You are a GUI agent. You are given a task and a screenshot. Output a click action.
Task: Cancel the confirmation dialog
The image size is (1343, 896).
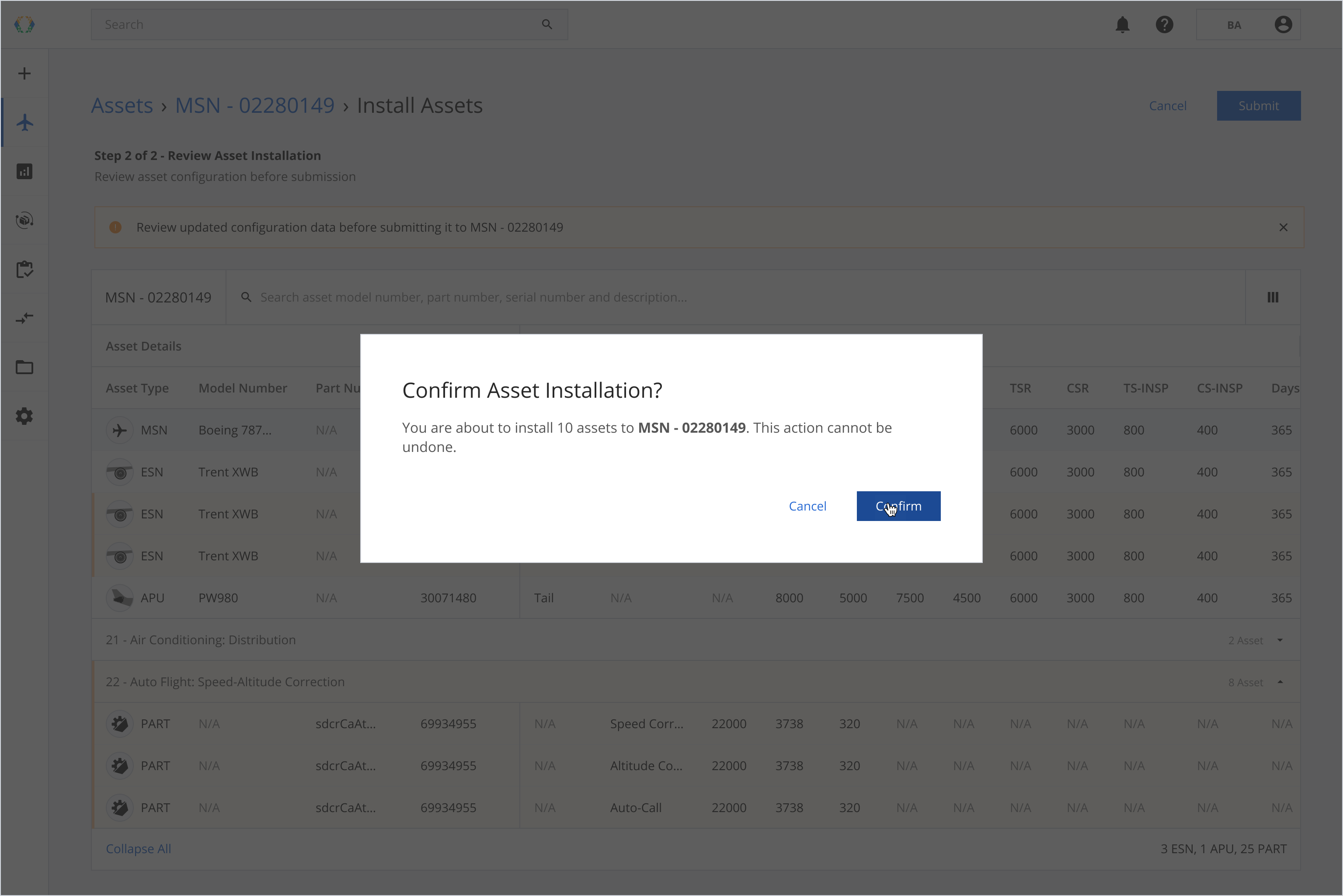coord(807,506)
